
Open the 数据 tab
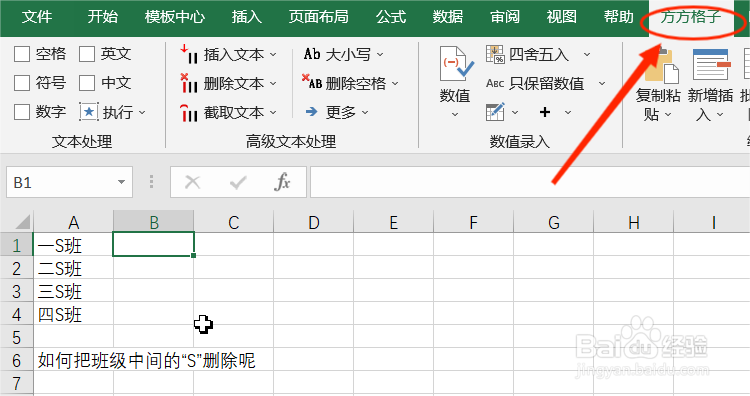pos(448,17)
